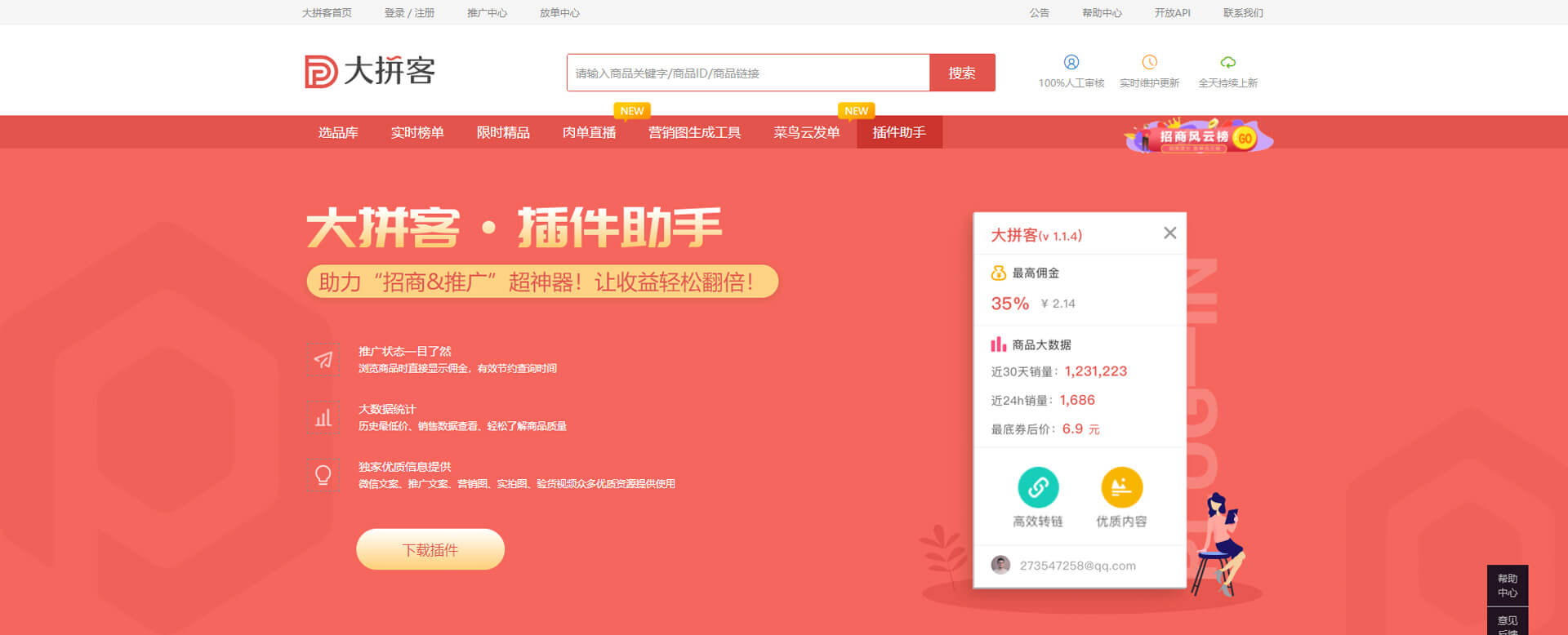Click the 大拼客 logo
This screenshot has height=635, width=1568.
(370, 71)
